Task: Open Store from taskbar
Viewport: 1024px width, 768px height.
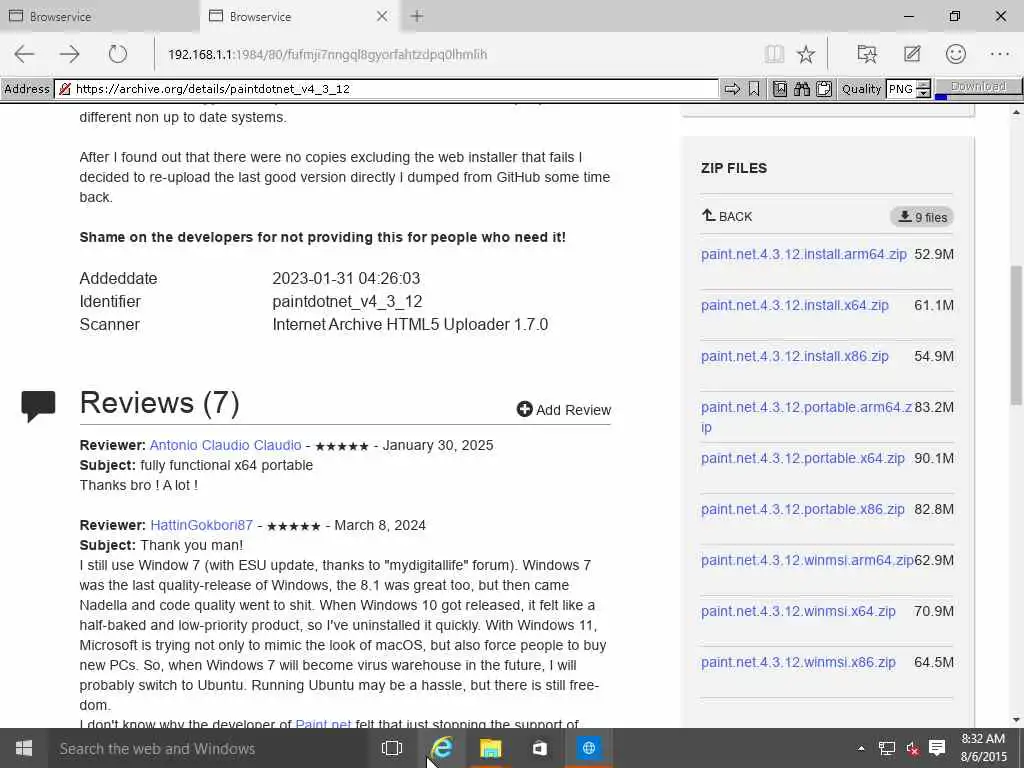Action: coord(539,748)
